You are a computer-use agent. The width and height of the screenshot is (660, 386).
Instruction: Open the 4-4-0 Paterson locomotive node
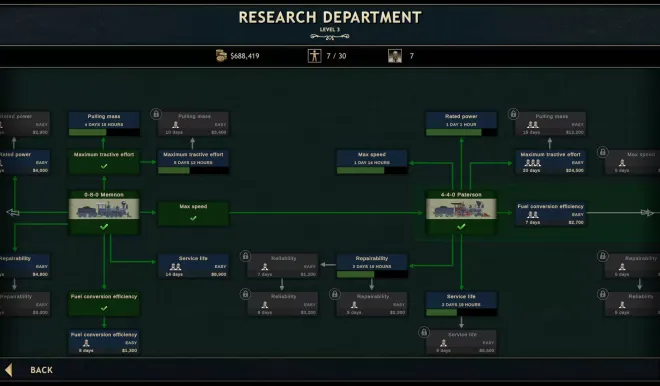(x=461, y=212)
